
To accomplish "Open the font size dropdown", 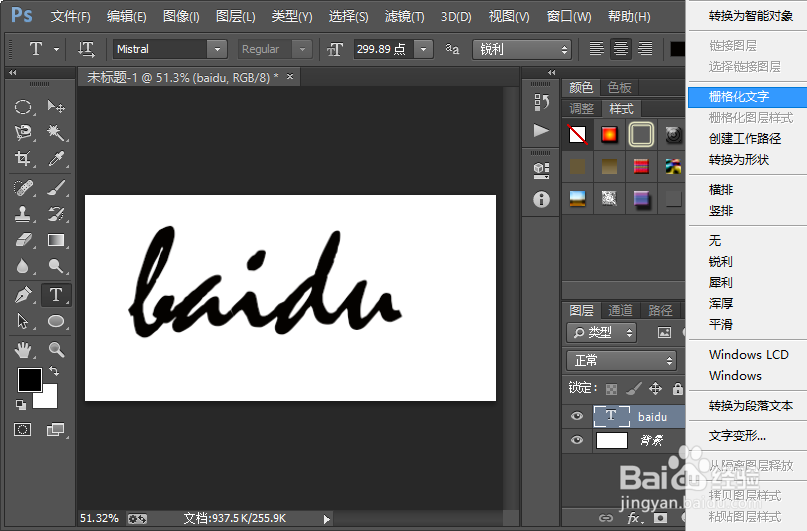I will 423,49.
